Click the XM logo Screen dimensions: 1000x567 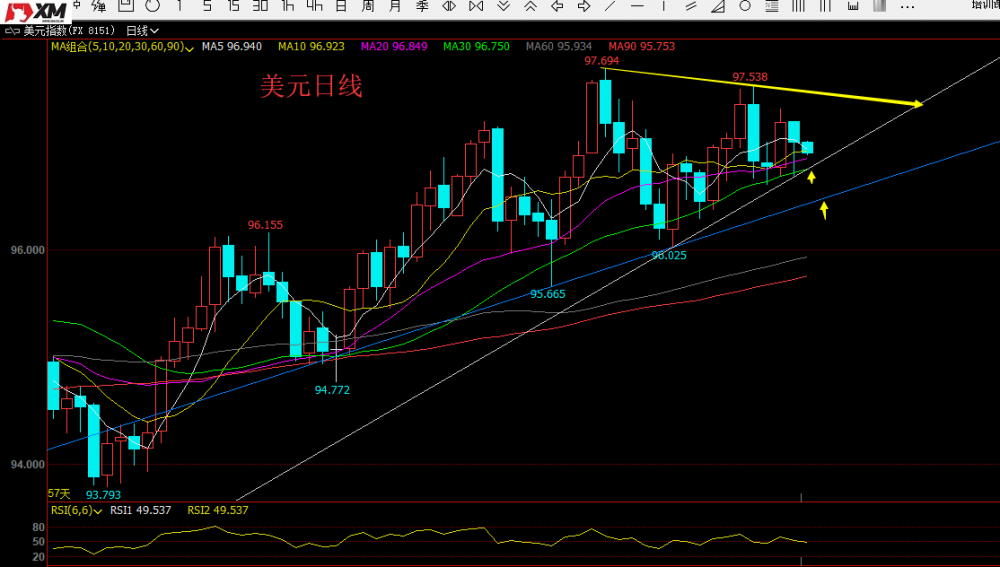tap(36, 11)
